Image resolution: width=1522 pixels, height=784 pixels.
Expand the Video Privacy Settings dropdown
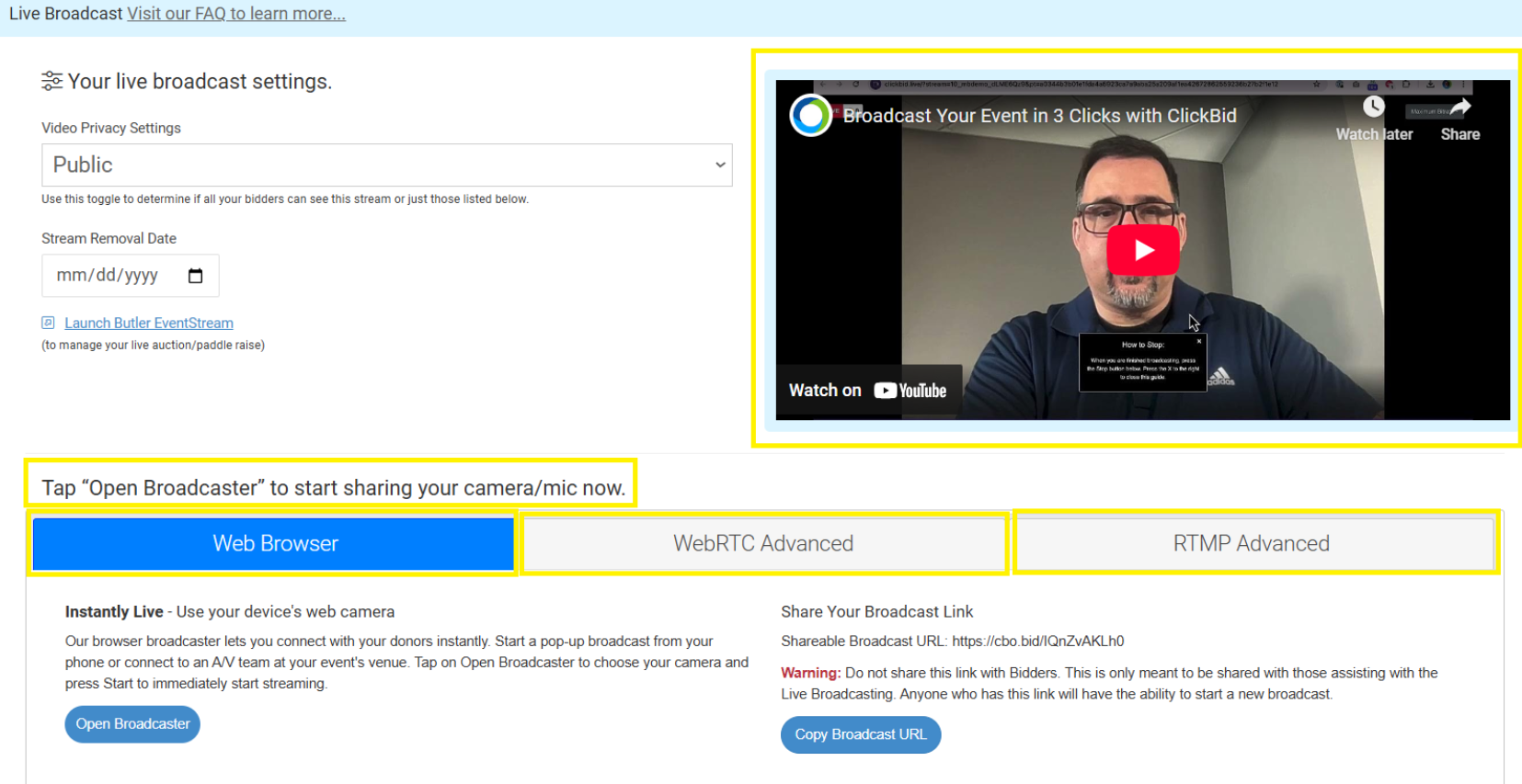click(x=386, y=165)
